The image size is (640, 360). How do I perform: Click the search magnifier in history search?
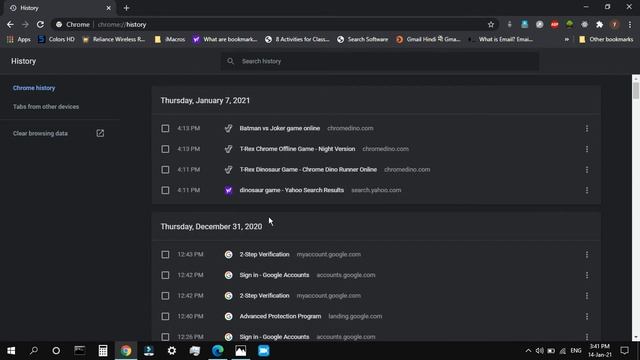[x=230, y=61]
